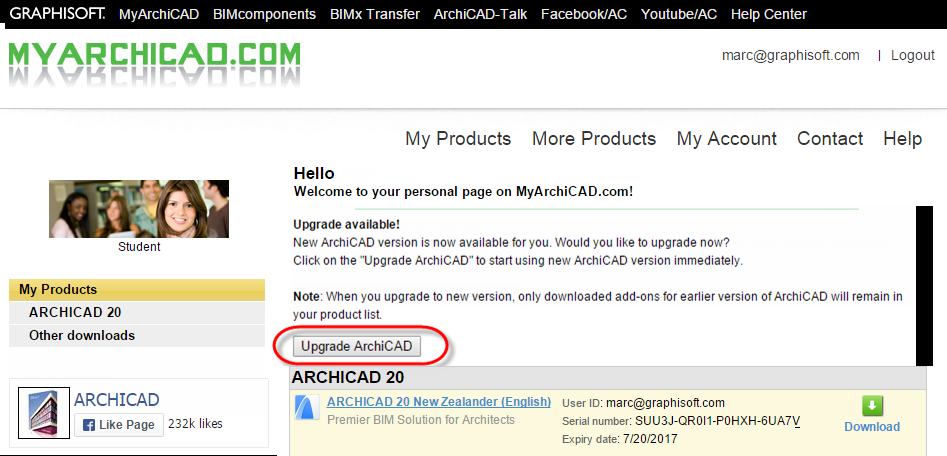Click the Student banner photo
This screenshot has width=947, height=456.
click(x=139, y=209)
